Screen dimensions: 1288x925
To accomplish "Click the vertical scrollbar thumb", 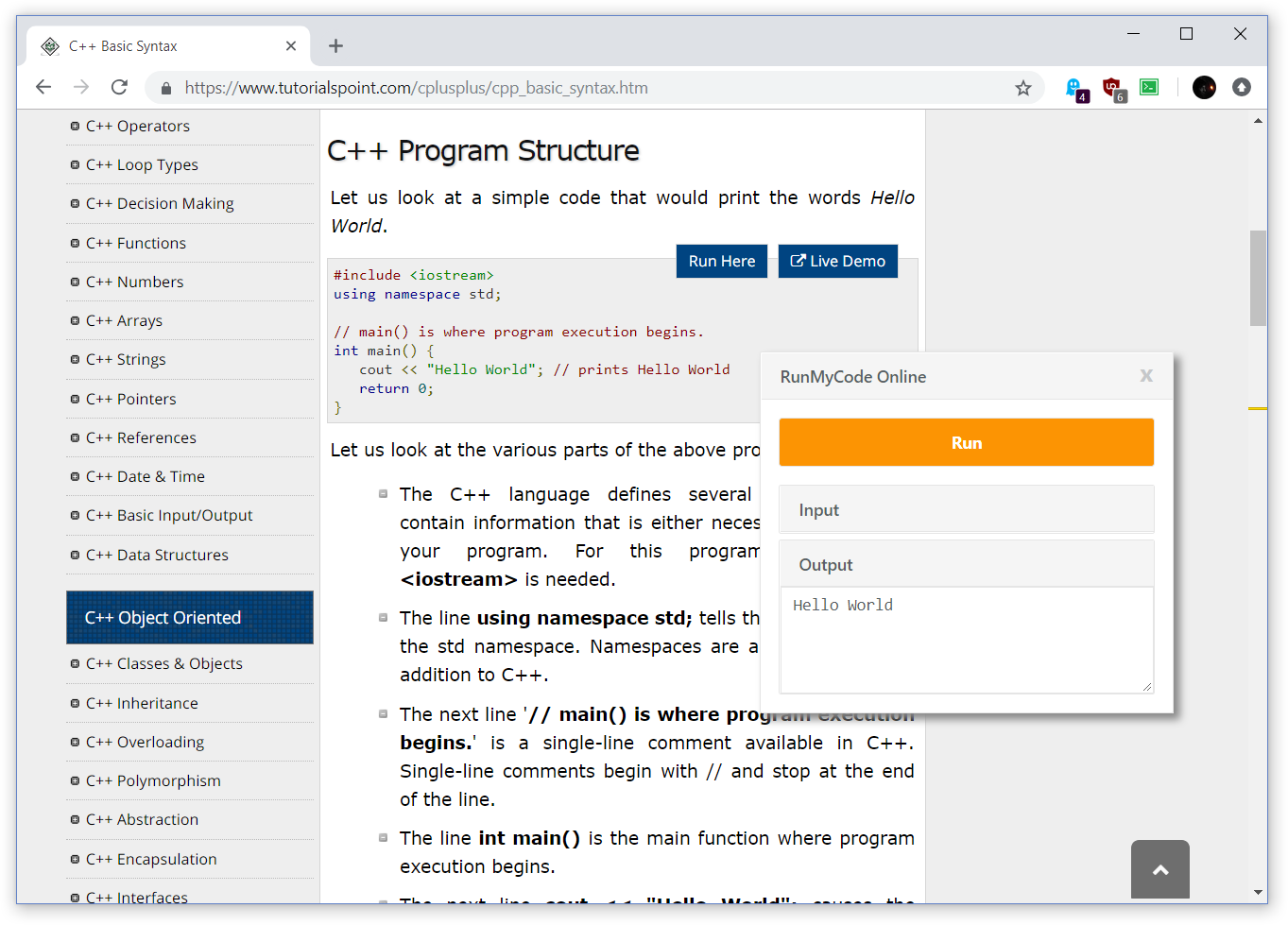I will [x=1258, y=278].
